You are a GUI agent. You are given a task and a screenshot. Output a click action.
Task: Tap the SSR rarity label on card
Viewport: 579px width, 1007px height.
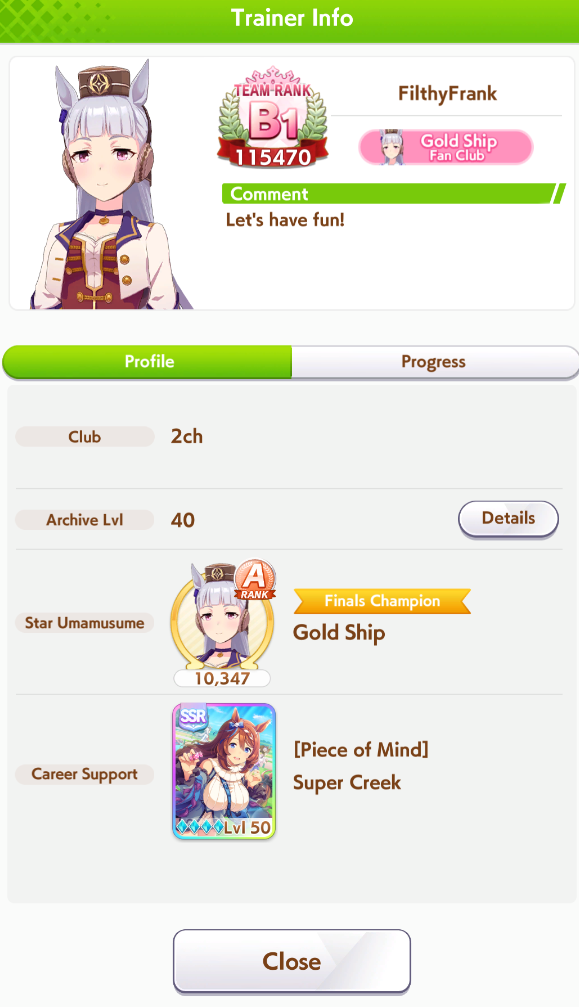click(x=193, y=715)
